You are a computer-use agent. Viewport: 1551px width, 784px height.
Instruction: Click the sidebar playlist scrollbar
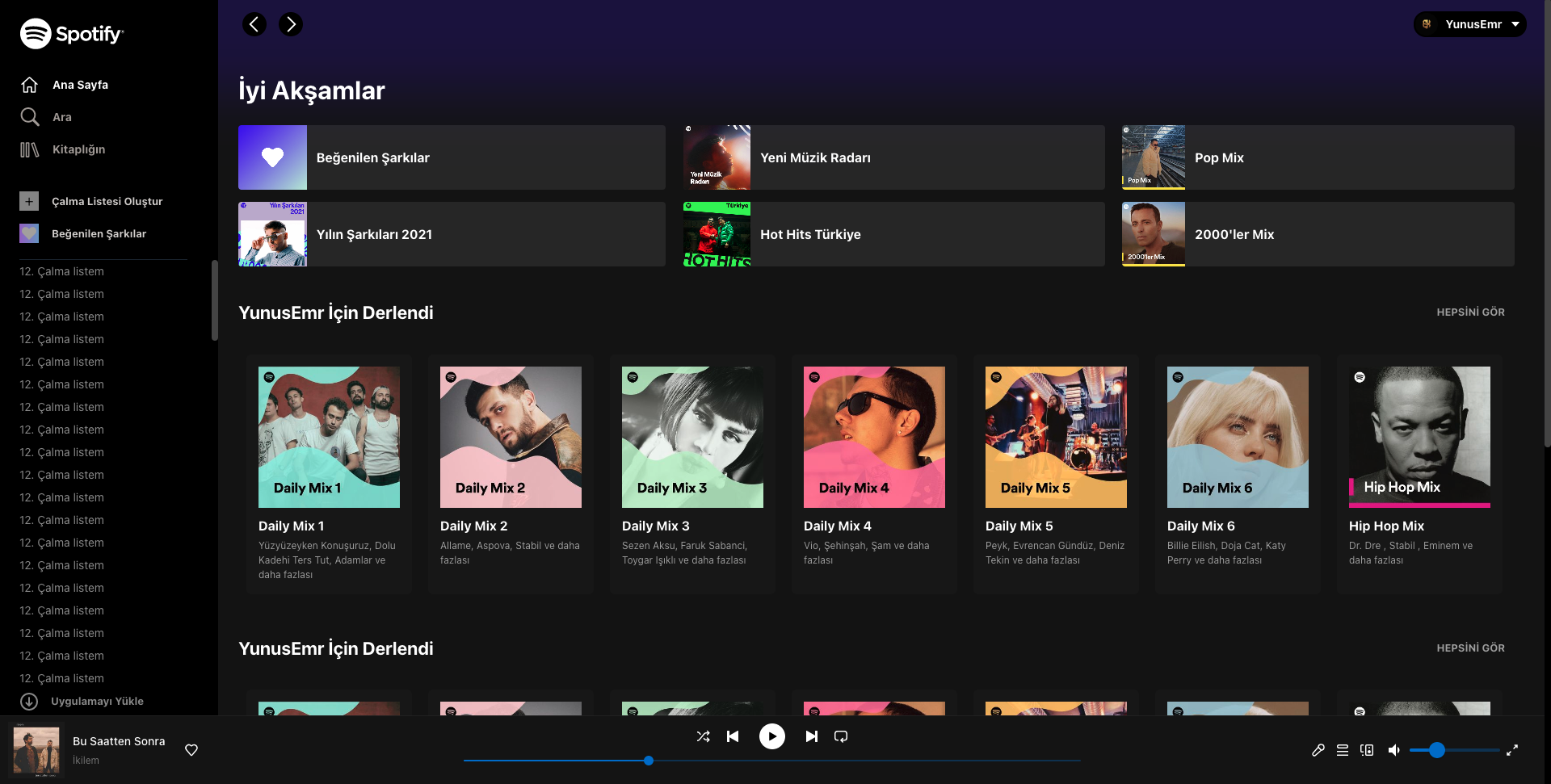214,300
